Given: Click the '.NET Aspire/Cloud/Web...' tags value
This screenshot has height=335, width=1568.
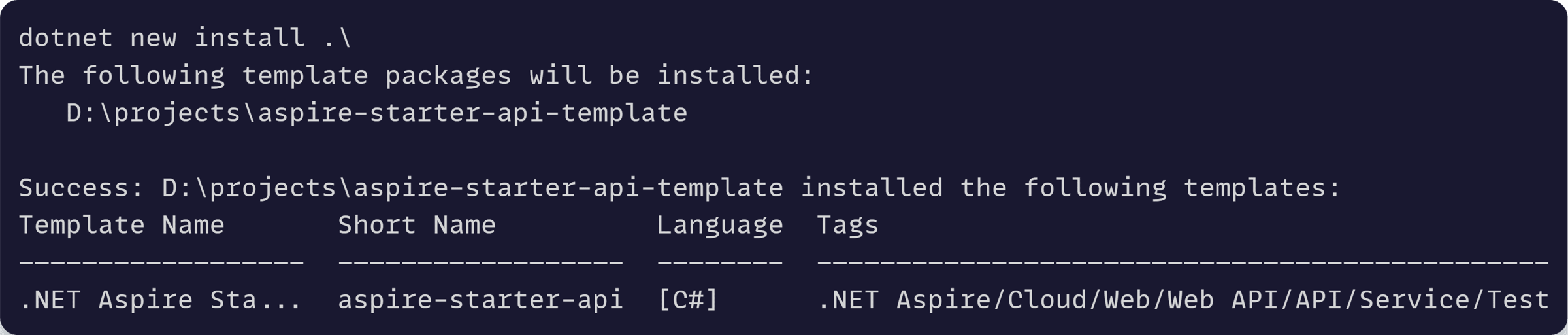Looking at the screenshot, I should coord(1183,300).
